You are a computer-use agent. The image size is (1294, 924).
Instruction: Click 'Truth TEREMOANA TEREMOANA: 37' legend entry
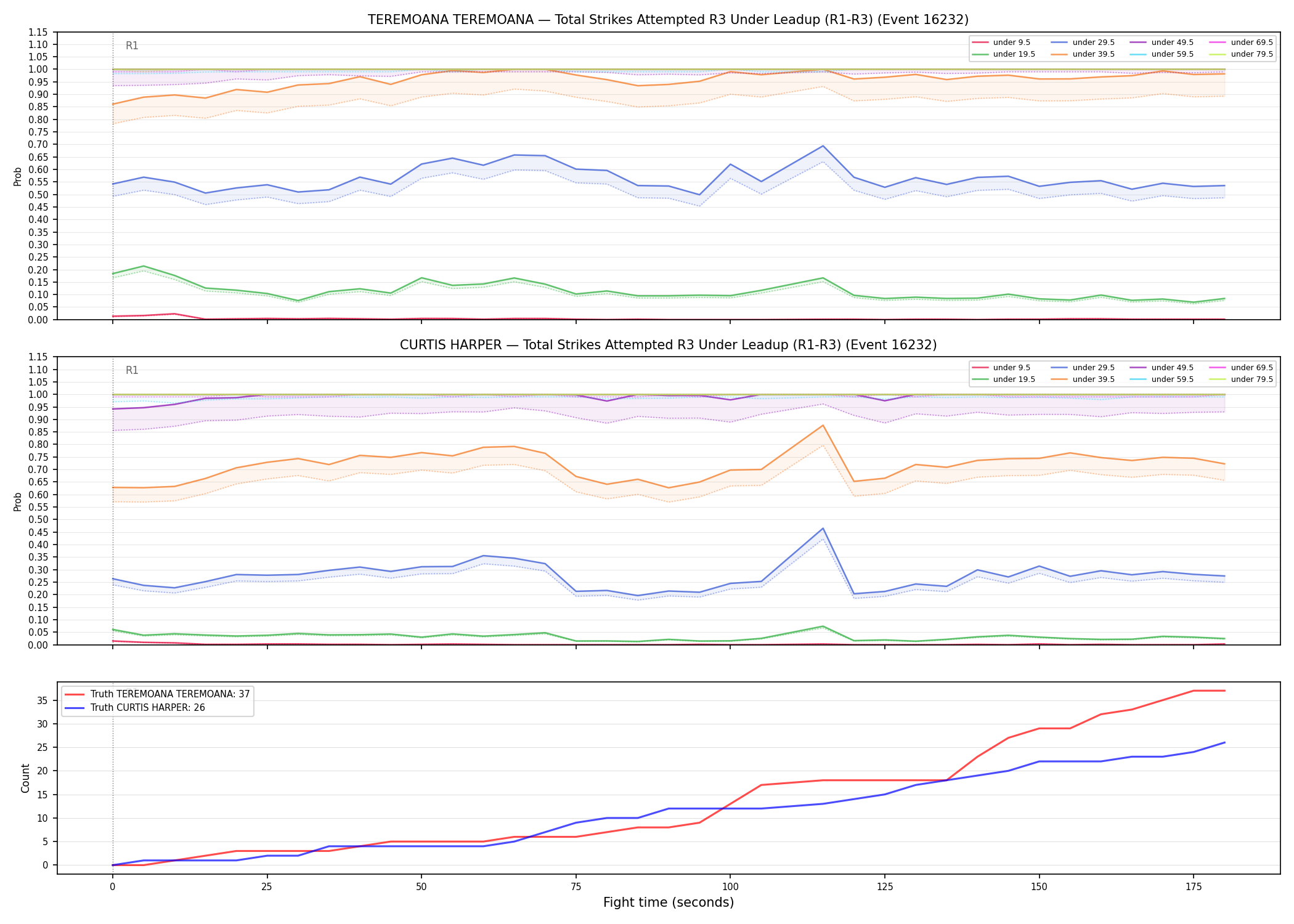click(157, 694)
